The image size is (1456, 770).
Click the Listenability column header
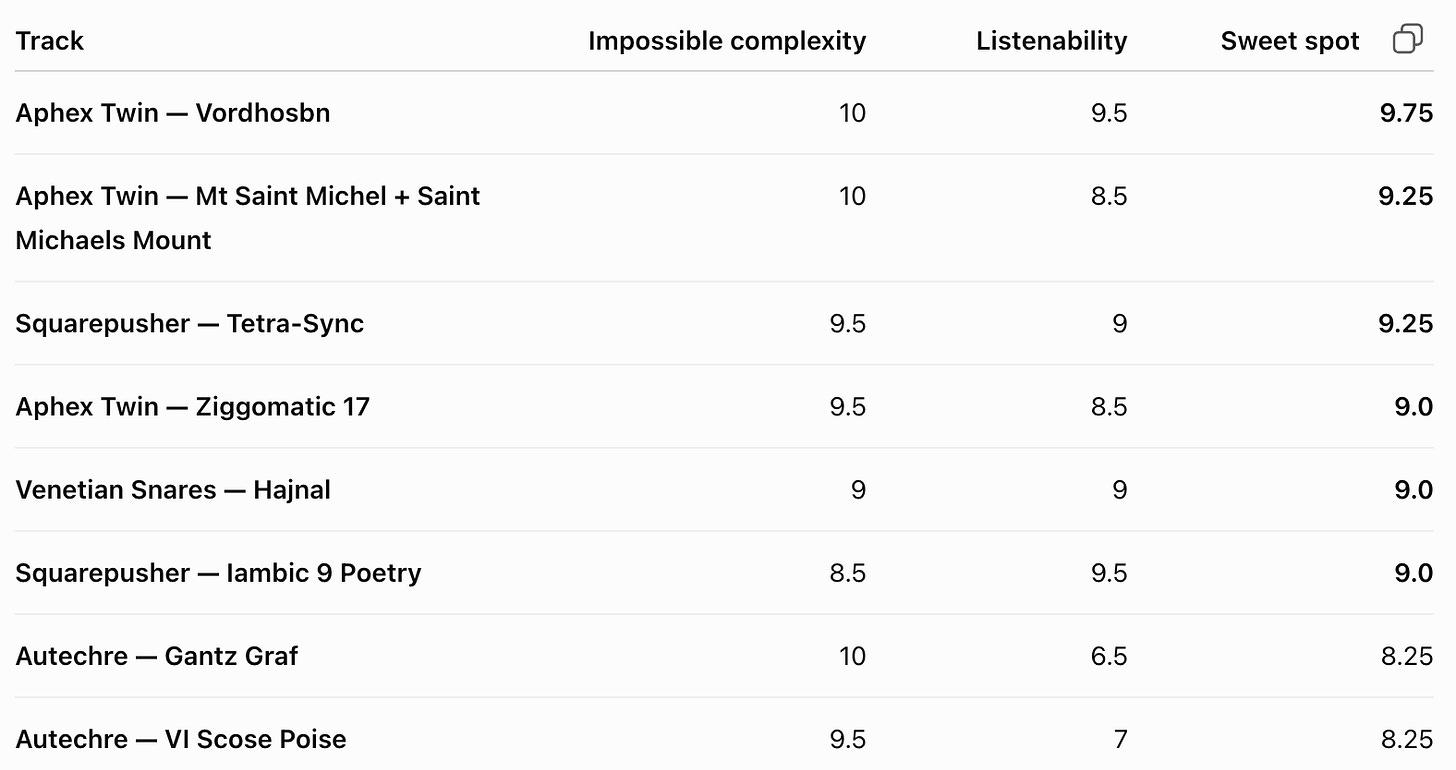(1052, 41)
